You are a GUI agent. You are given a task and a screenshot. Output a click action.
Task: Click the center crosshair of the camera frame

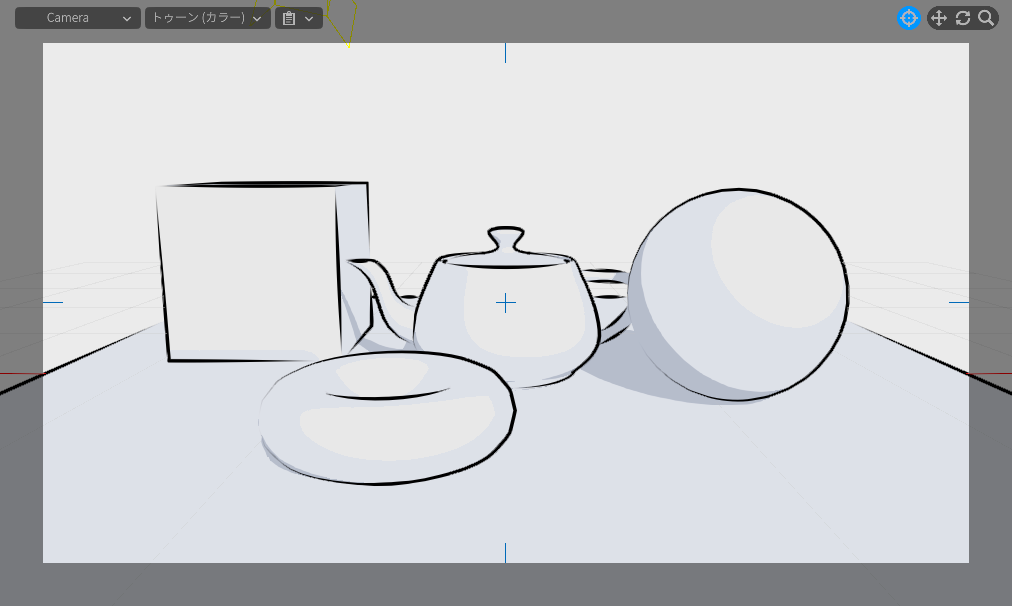click(506, 303)
